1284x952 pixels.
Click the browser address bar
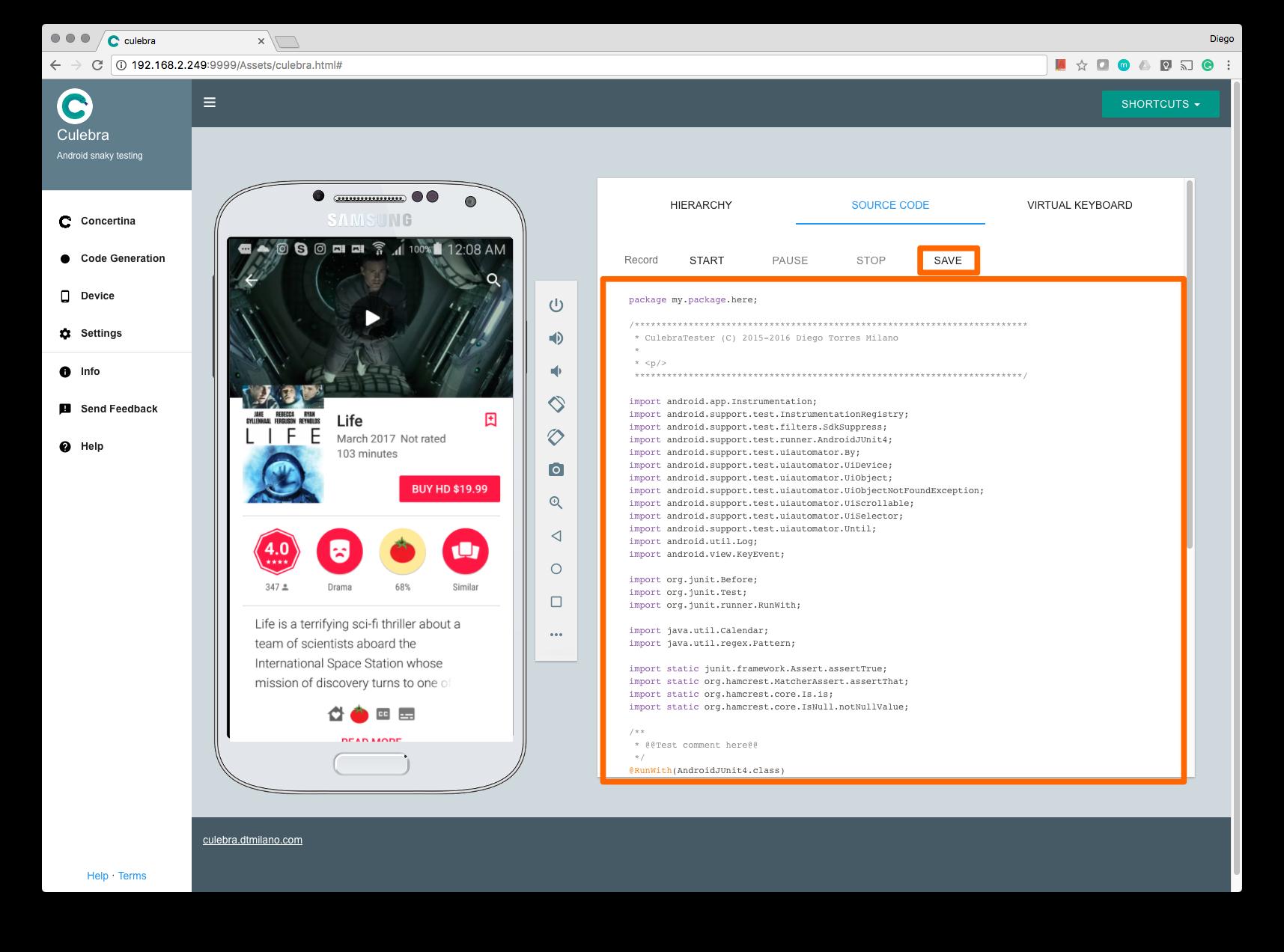pyautogui.click(x=578, y=65)
